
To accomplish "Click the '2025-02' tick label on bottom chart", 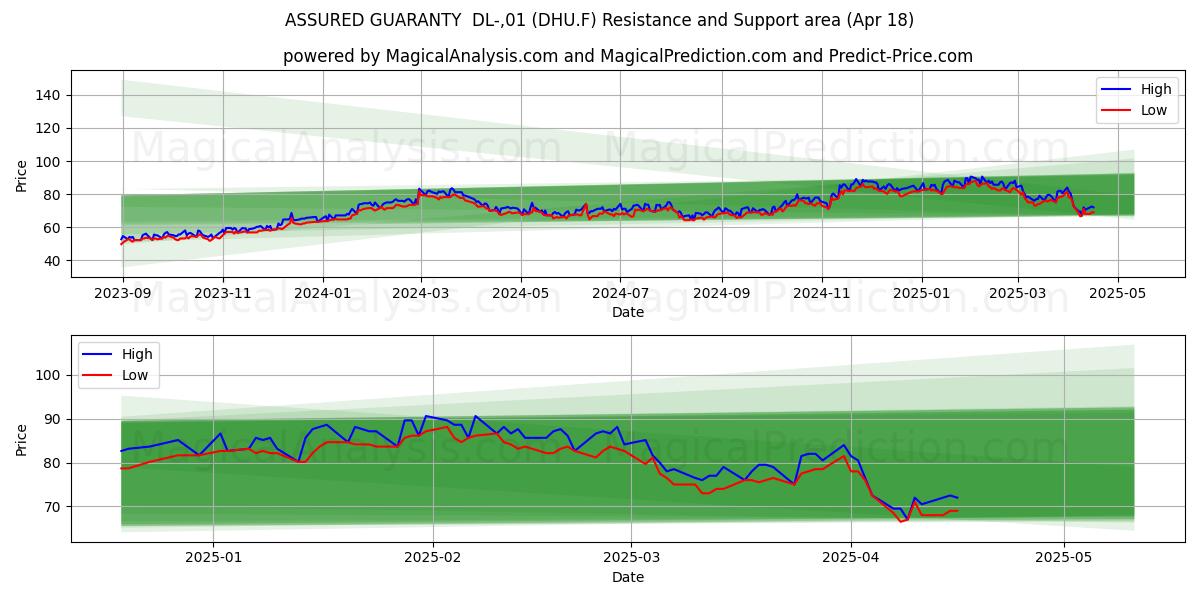I will 433,558.
